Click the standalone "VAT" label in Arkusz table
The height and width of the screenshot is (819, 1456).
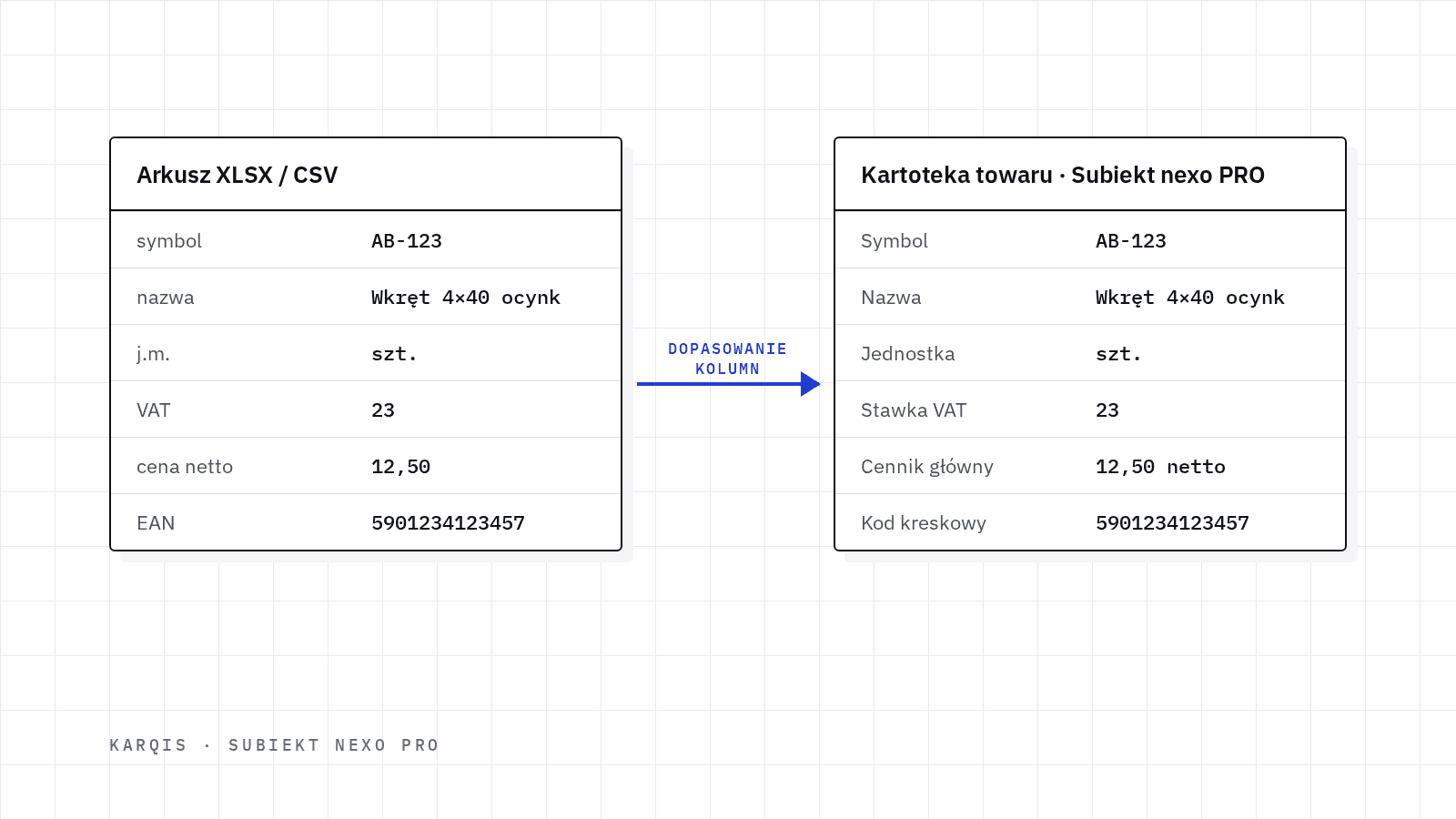[x=154, y=410]
